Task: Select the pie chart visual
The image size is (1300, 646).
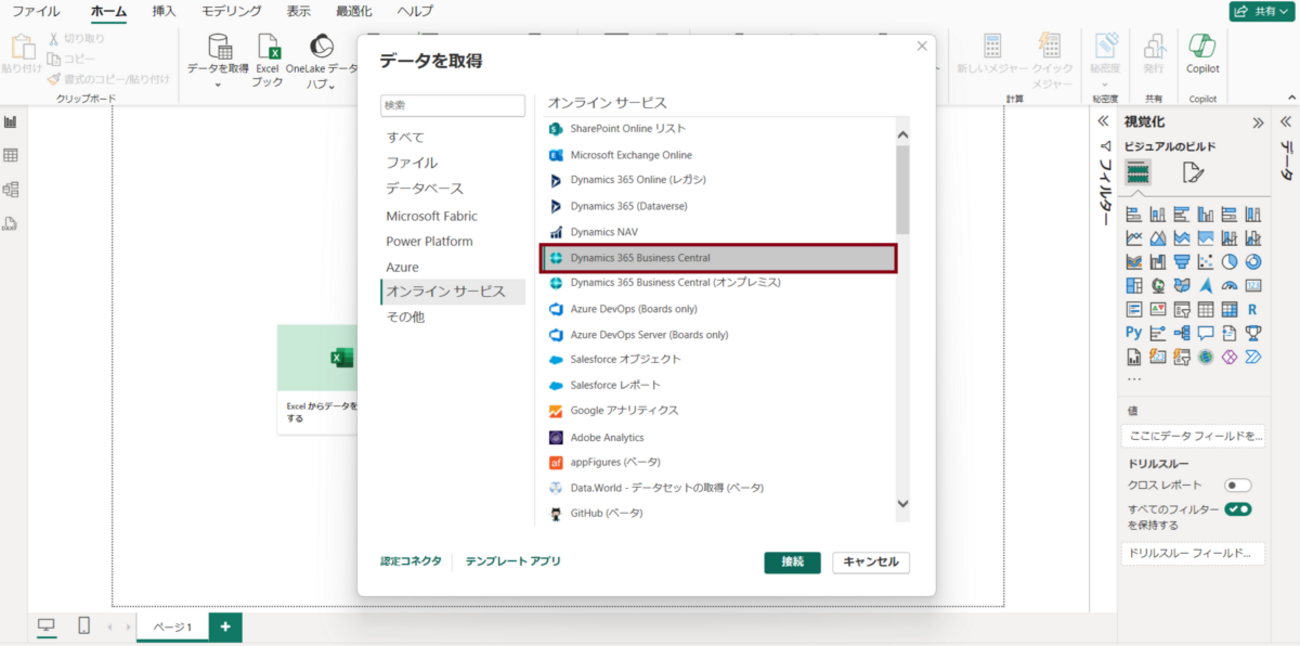Action: (1229, 262)
